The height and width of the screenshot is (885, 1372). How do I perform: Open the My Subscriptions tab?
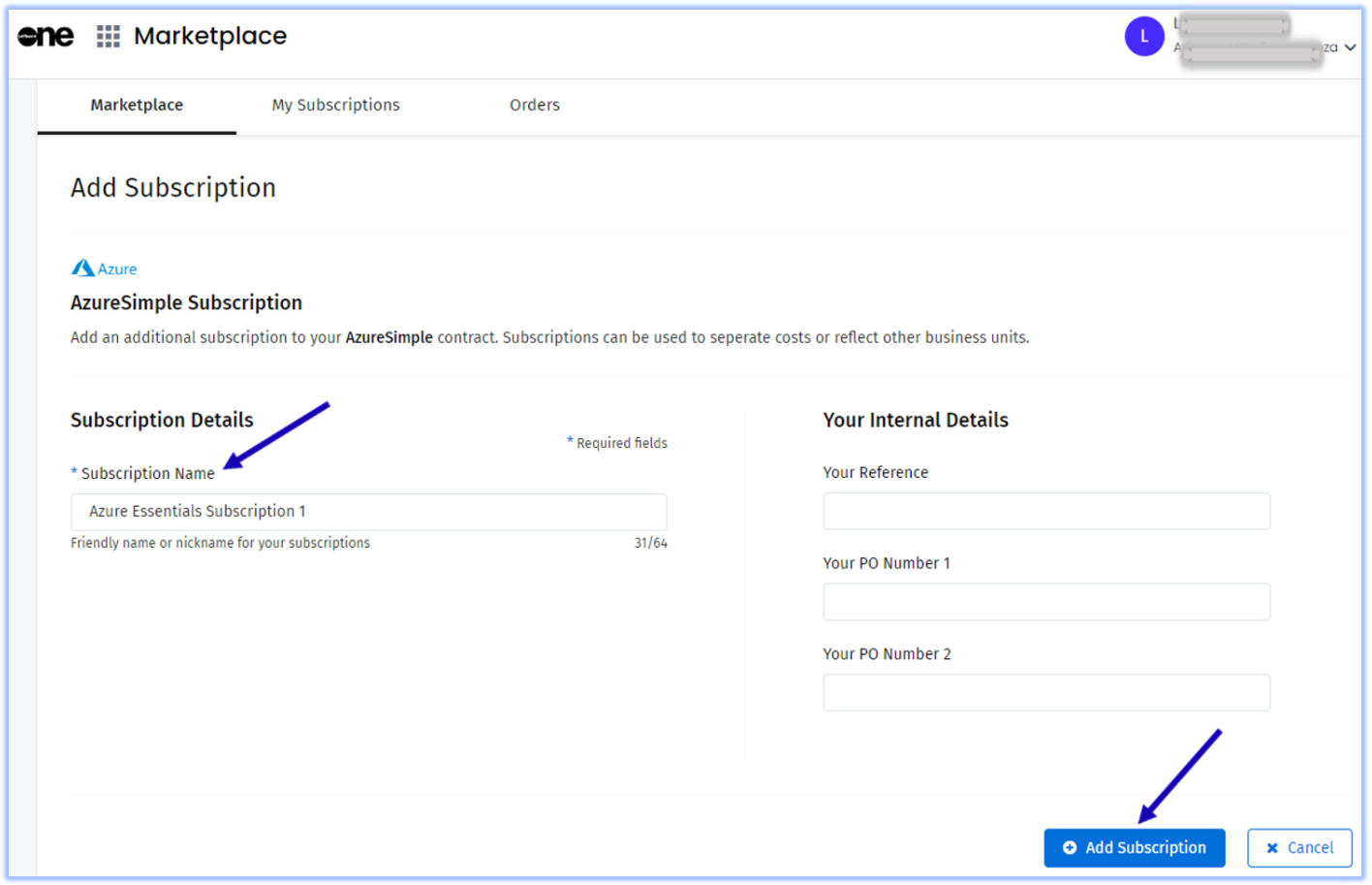(335, 105)
